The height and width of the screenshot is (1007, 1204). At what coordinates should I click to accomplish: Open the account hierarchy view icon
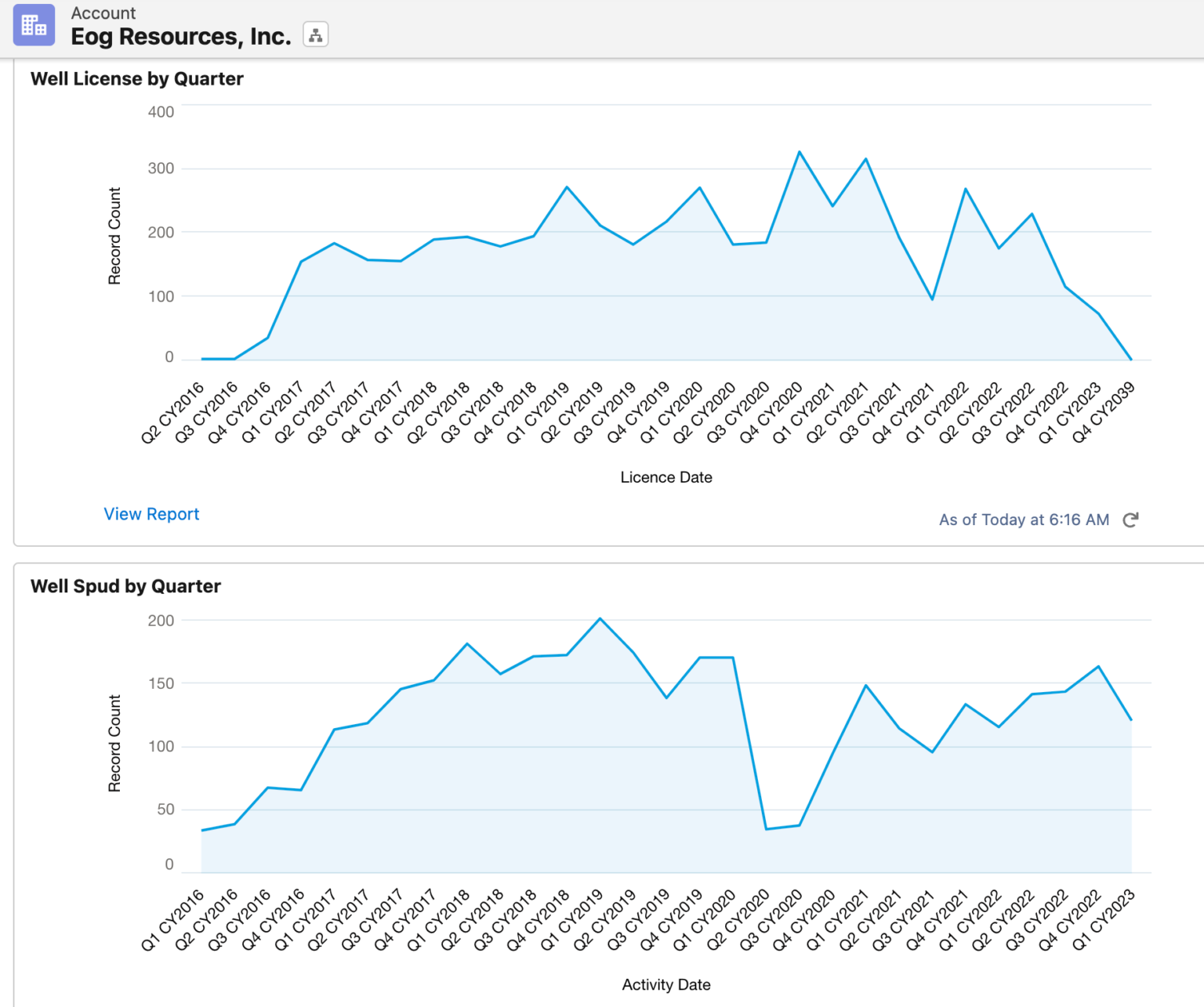pyautogui.click(x=315, y=35)
